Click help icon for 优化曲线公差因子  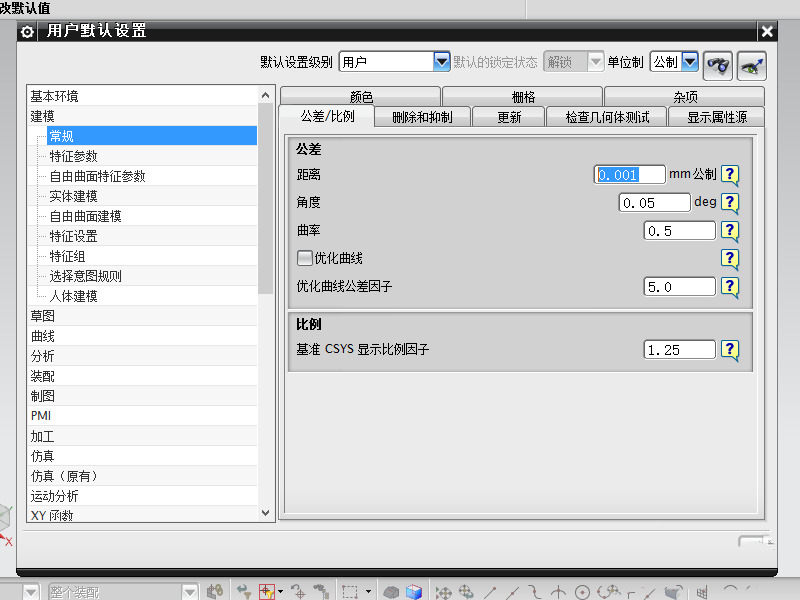coord(730,287)
